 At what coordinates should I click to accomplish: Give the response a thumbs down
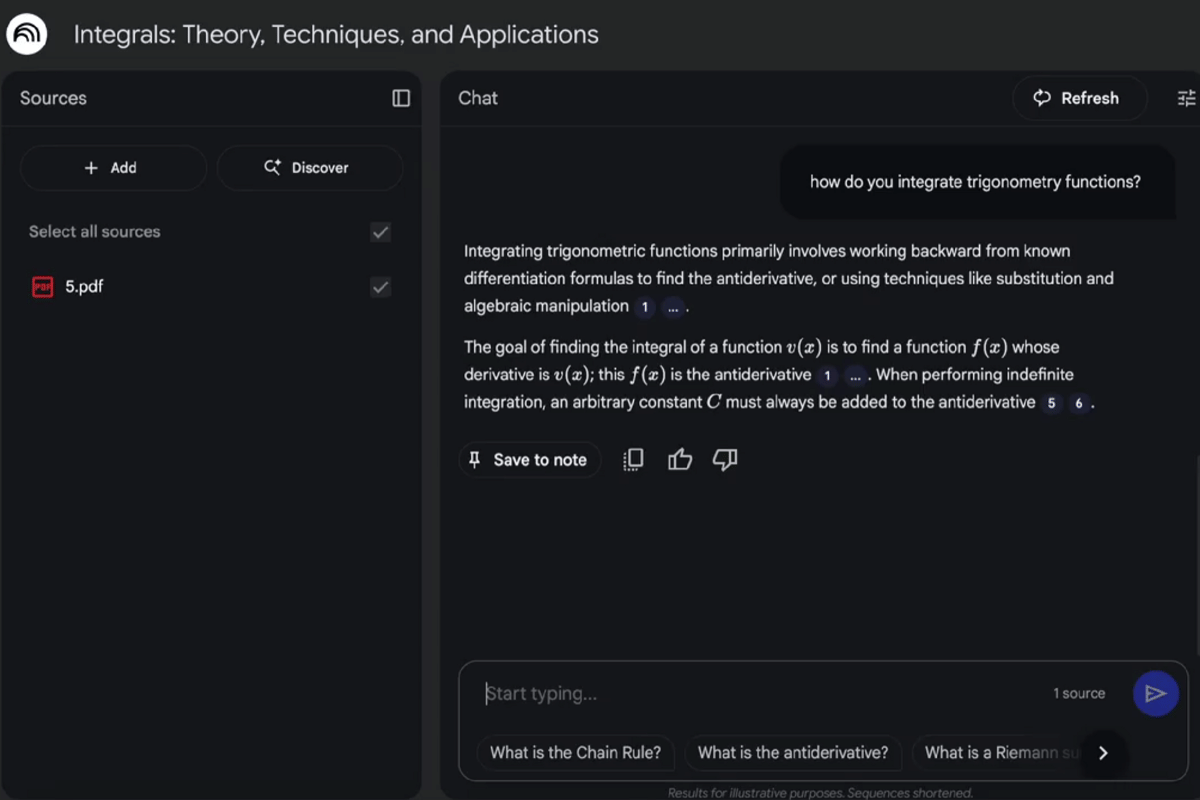point(725,459)
